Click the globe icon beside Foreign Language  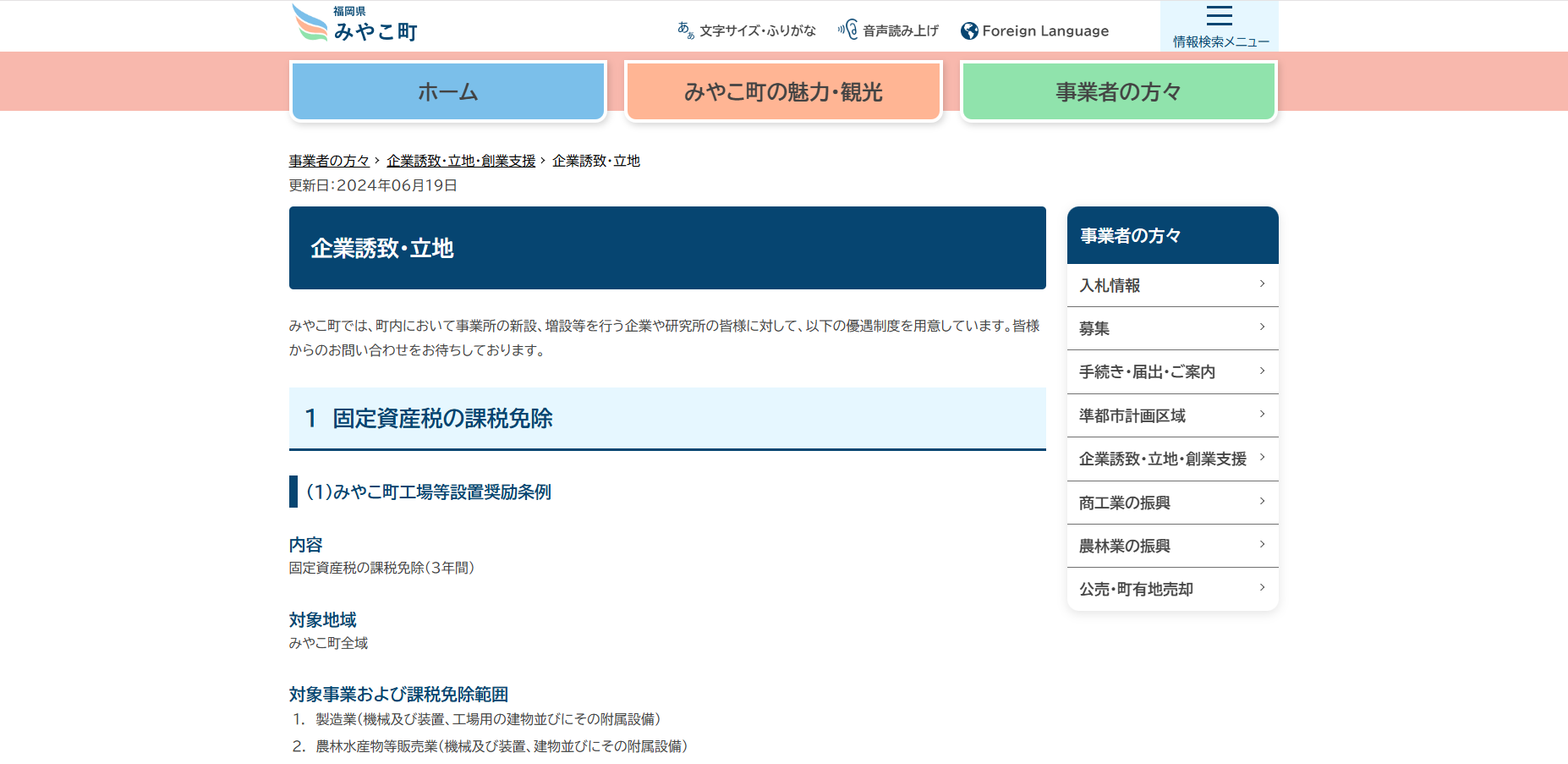click(969, 31)
